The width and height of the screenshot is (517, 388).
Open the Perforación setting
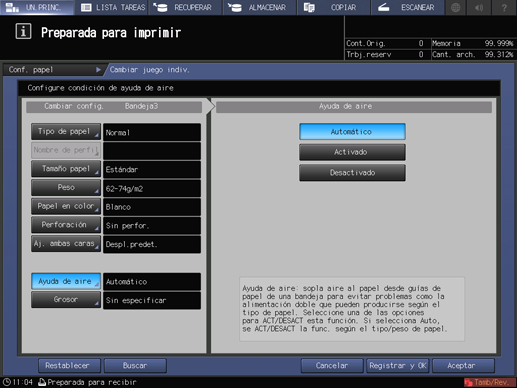tap(66, 225)
